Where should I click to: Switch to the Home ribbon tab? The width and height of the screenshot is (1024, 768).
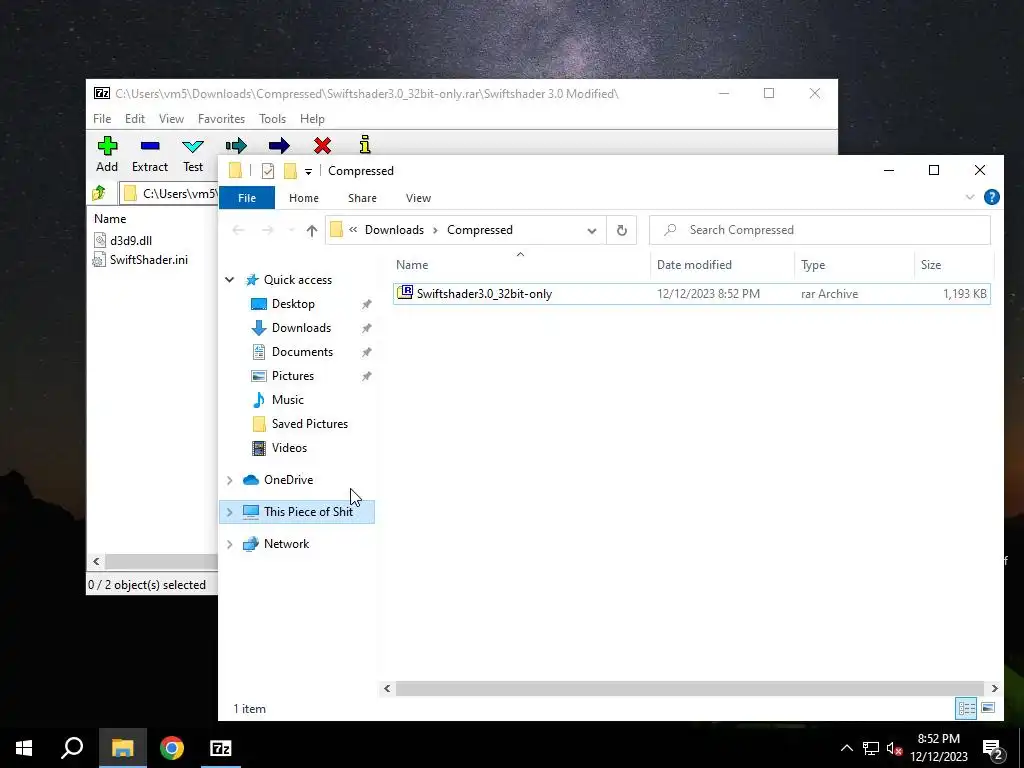[x=304, y=198]
